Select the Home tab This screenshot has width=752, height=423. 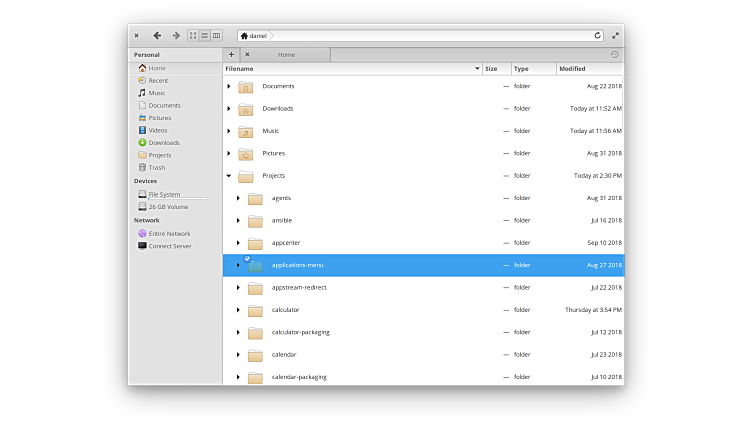pos(286,54)
